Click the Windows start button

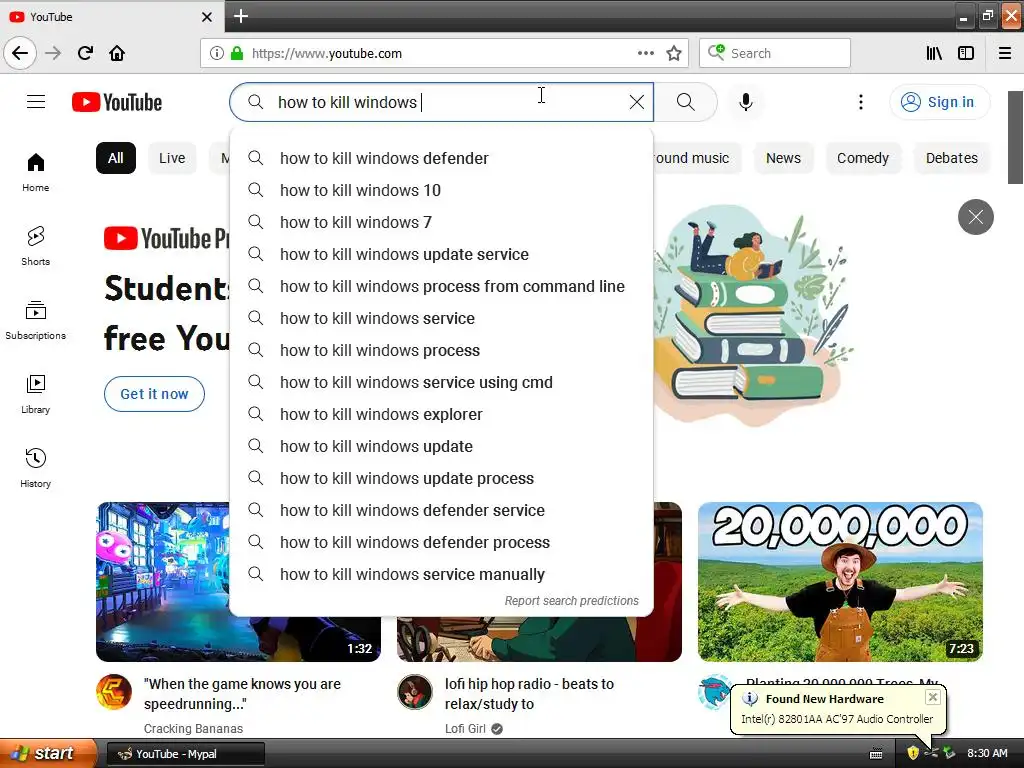pyautogui.click(x=47, y=753)
